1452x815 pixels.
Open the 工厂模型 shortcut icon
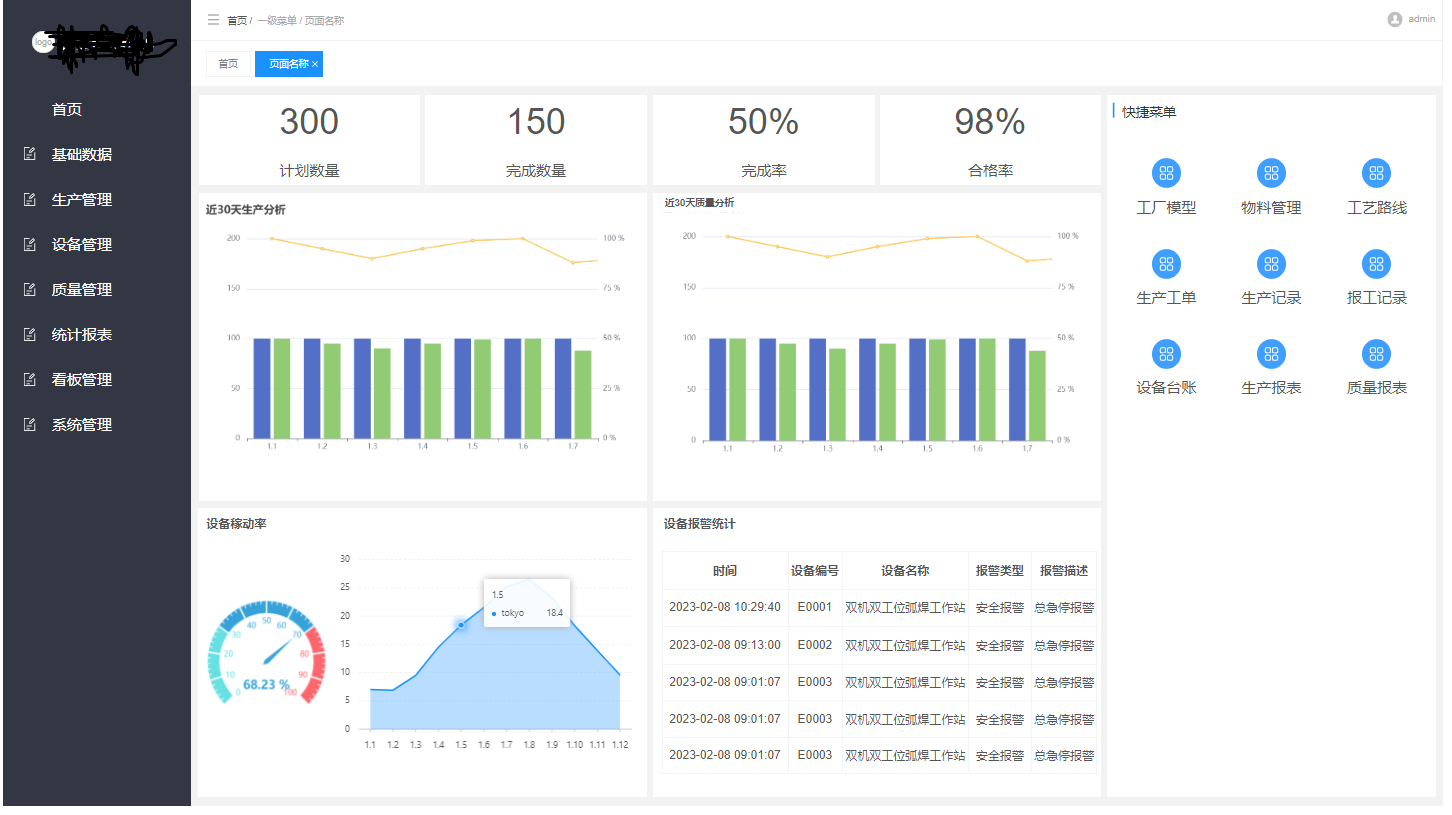[1166, 173]
